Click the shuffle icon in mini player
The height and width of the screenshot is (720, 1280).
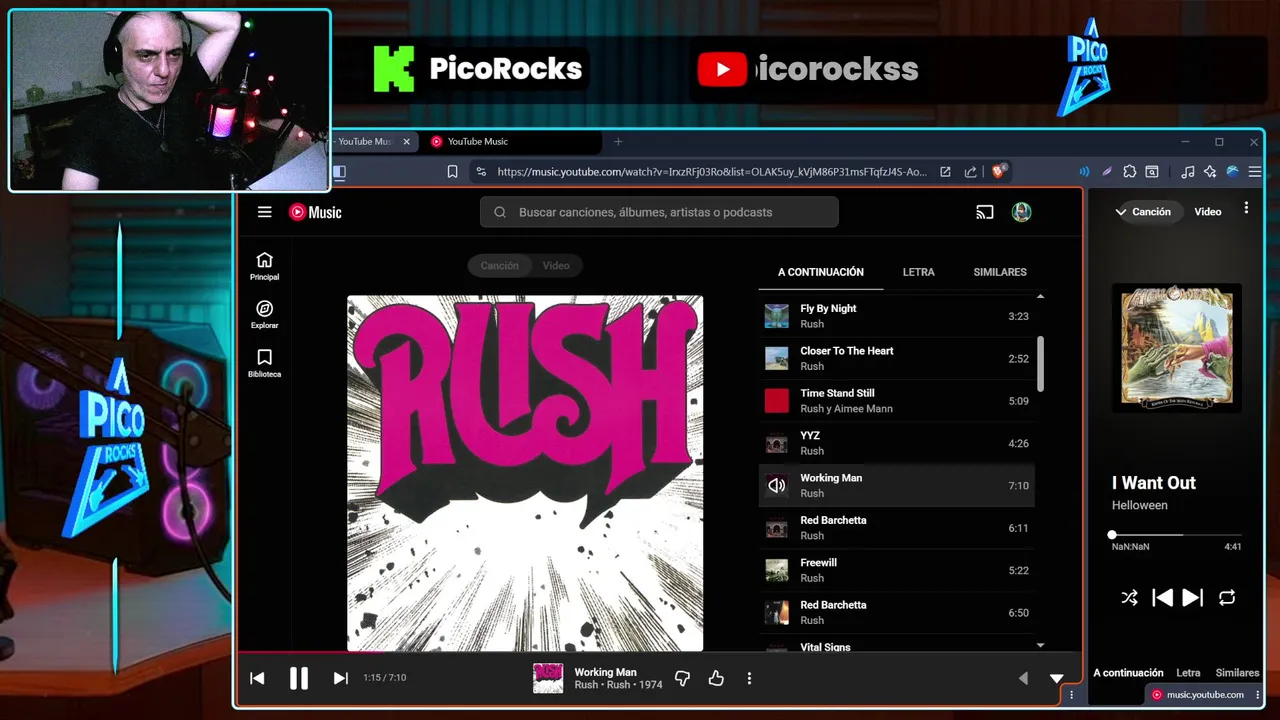(1129, 597)
